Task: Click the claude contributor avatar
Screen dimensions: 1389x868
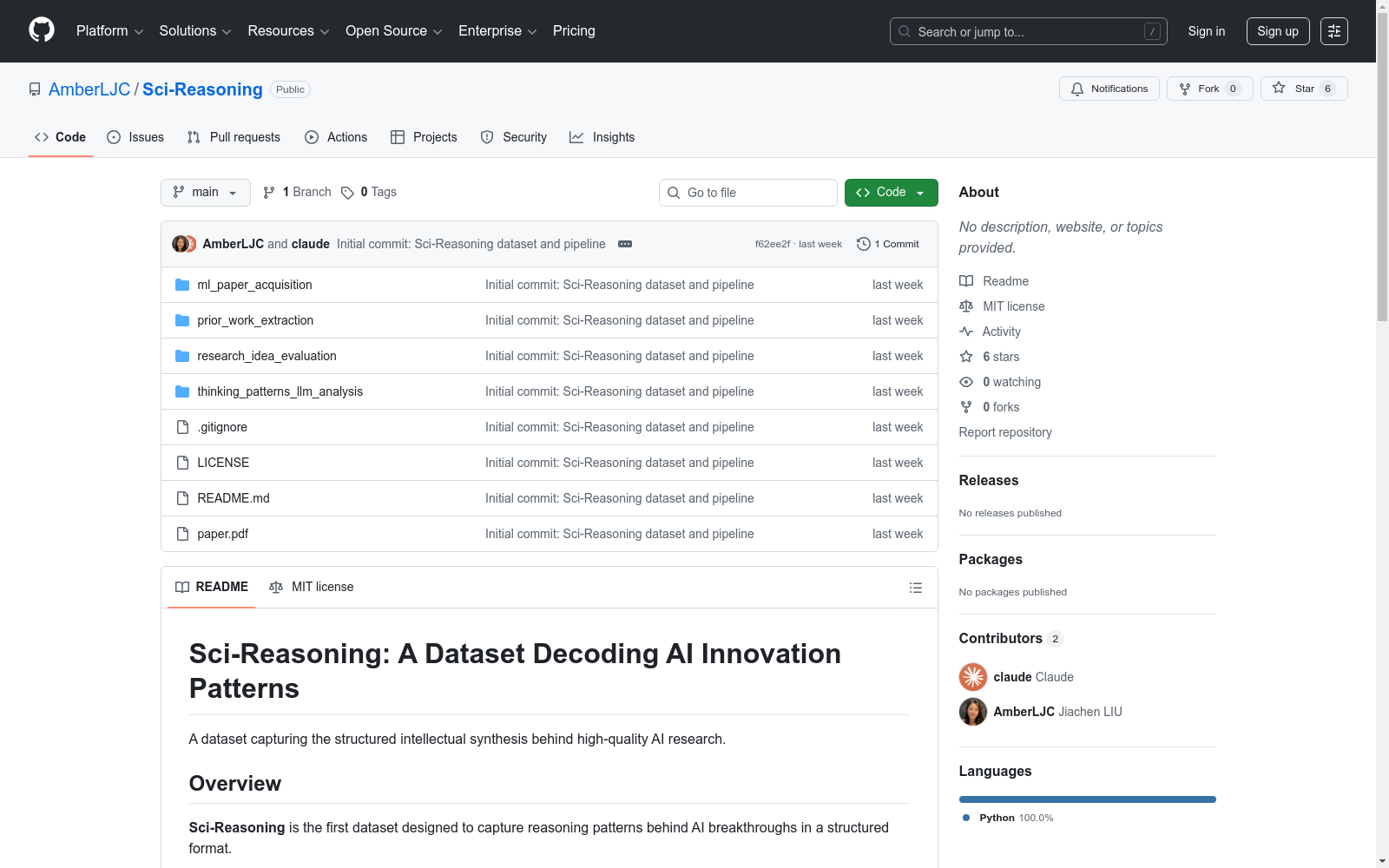Action: coord(973,677)
